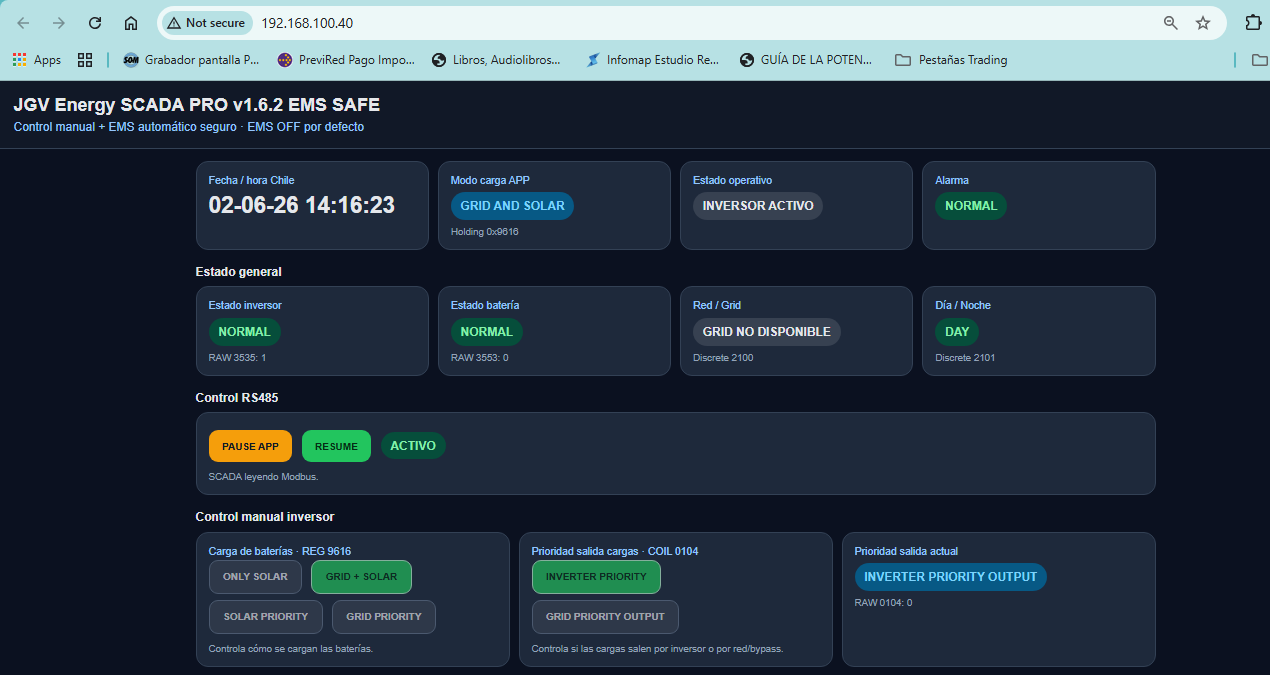Screen dimensions: 1270x675
Task: Bookmark this page with the star icon
Action: (x=1203, y=23)
